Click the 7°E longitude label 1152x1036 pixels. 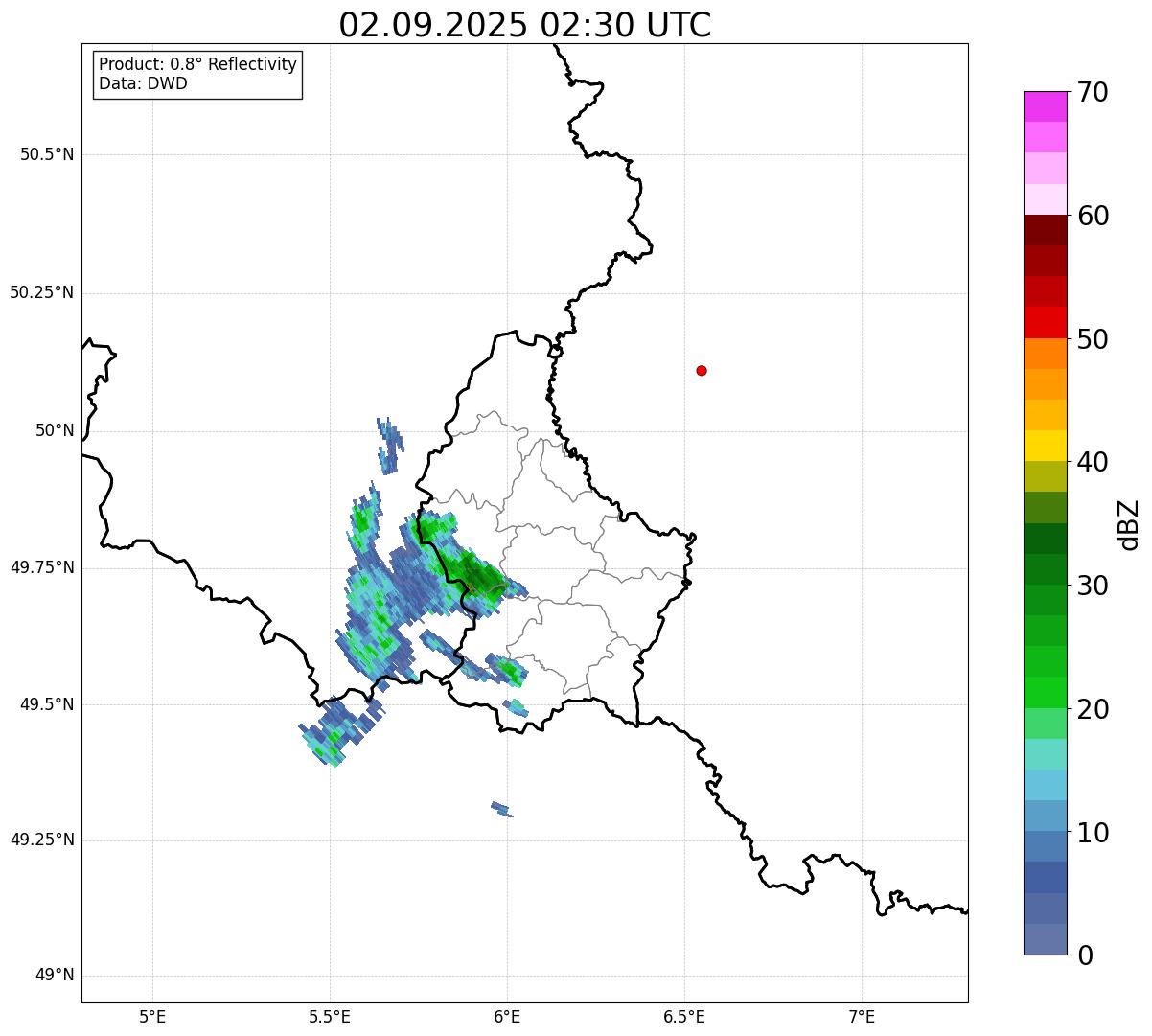pos(862,1018)
